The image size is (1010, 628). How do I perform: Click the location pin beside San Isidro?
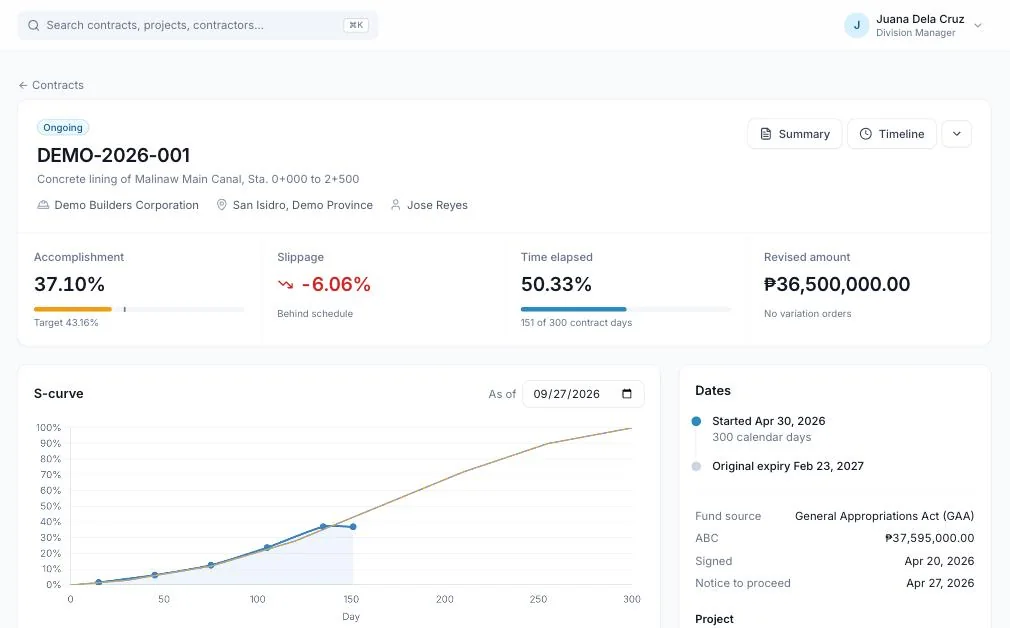[x=222, y=205]
